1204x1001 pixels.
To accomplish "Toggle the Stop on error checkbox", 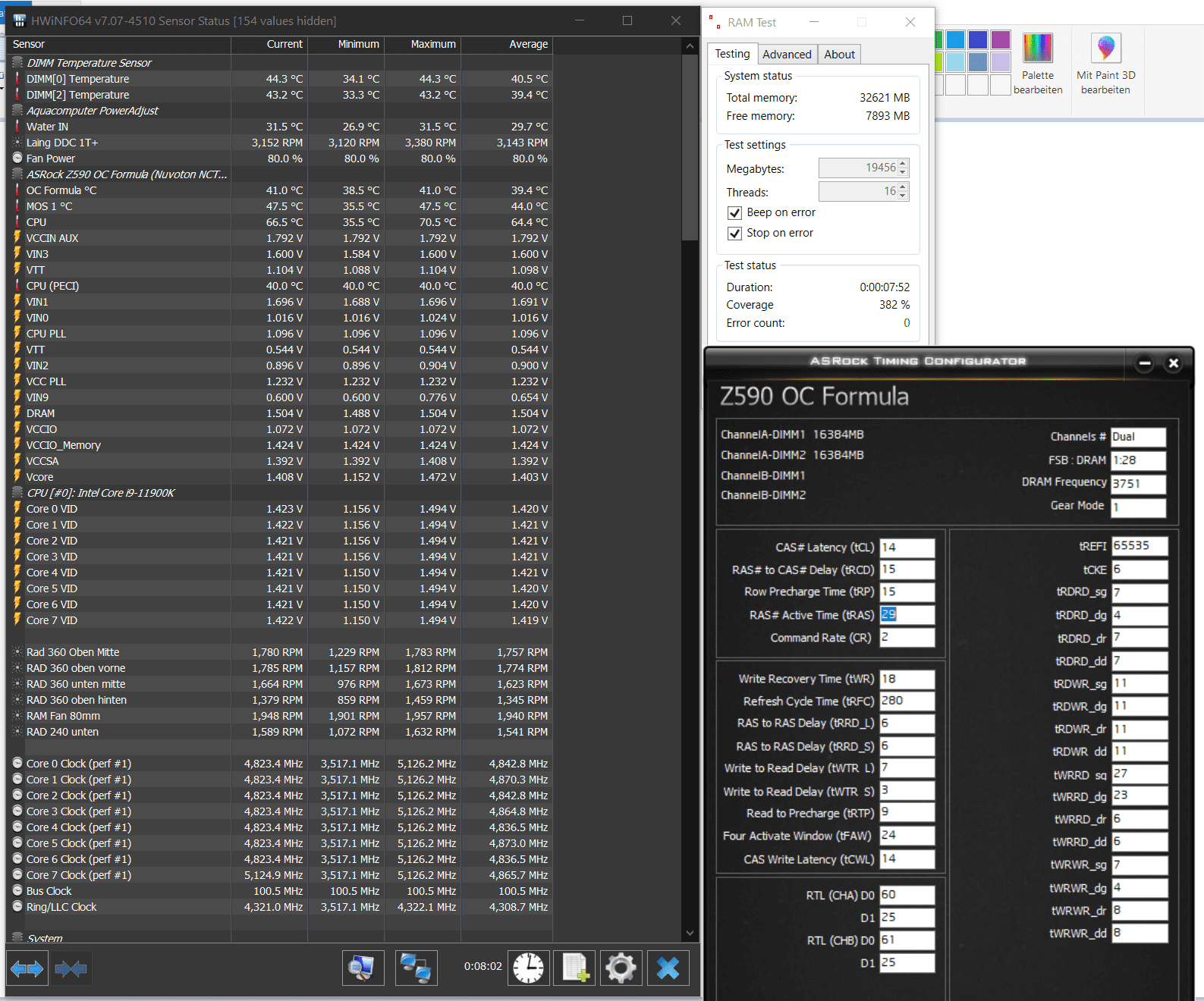I will tap(734, 234).
